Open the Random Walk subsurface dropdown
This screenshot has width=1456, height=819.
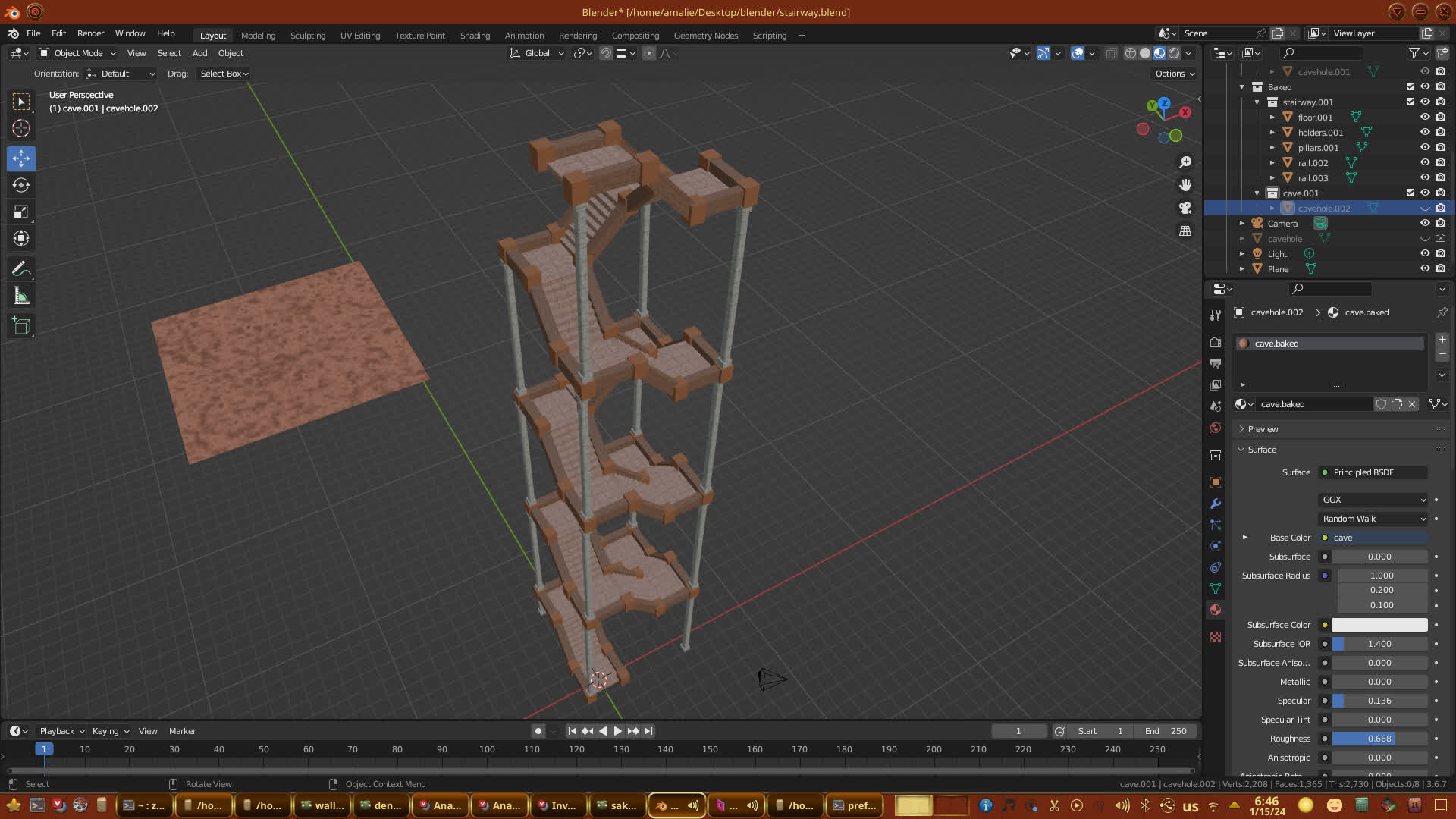pyautogui.click(x=1373, y=519)
